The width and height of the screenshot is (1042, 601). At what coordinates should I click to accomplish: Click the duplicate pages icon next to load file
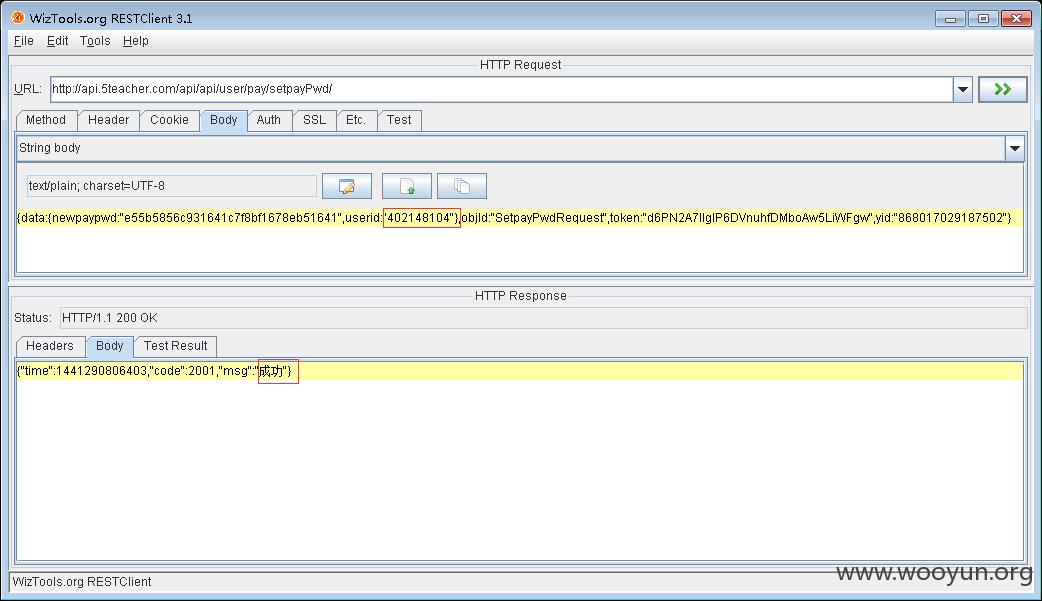tap(462, 186)
